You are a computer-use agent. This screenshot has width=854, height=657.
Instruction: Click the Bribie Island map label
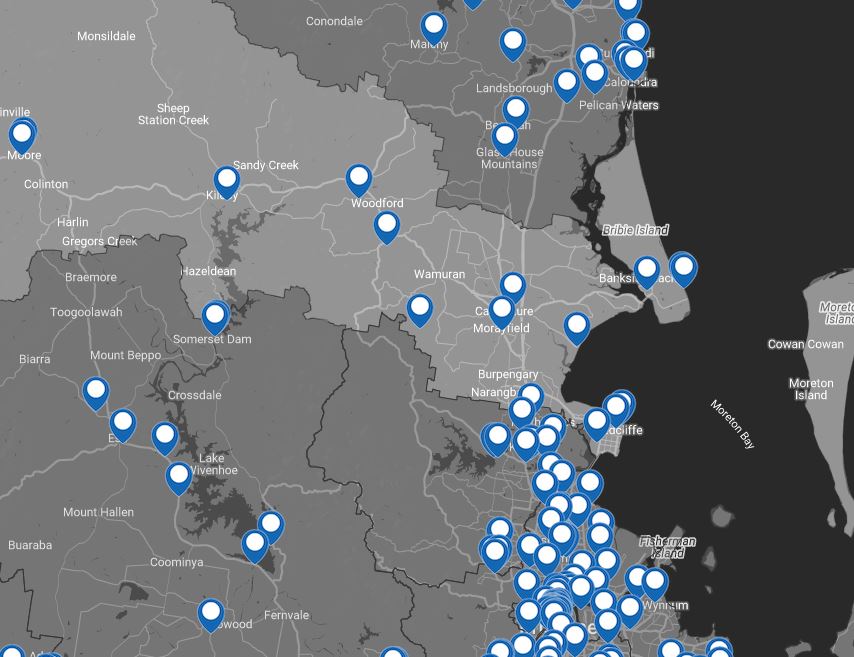tap(635, 230)
